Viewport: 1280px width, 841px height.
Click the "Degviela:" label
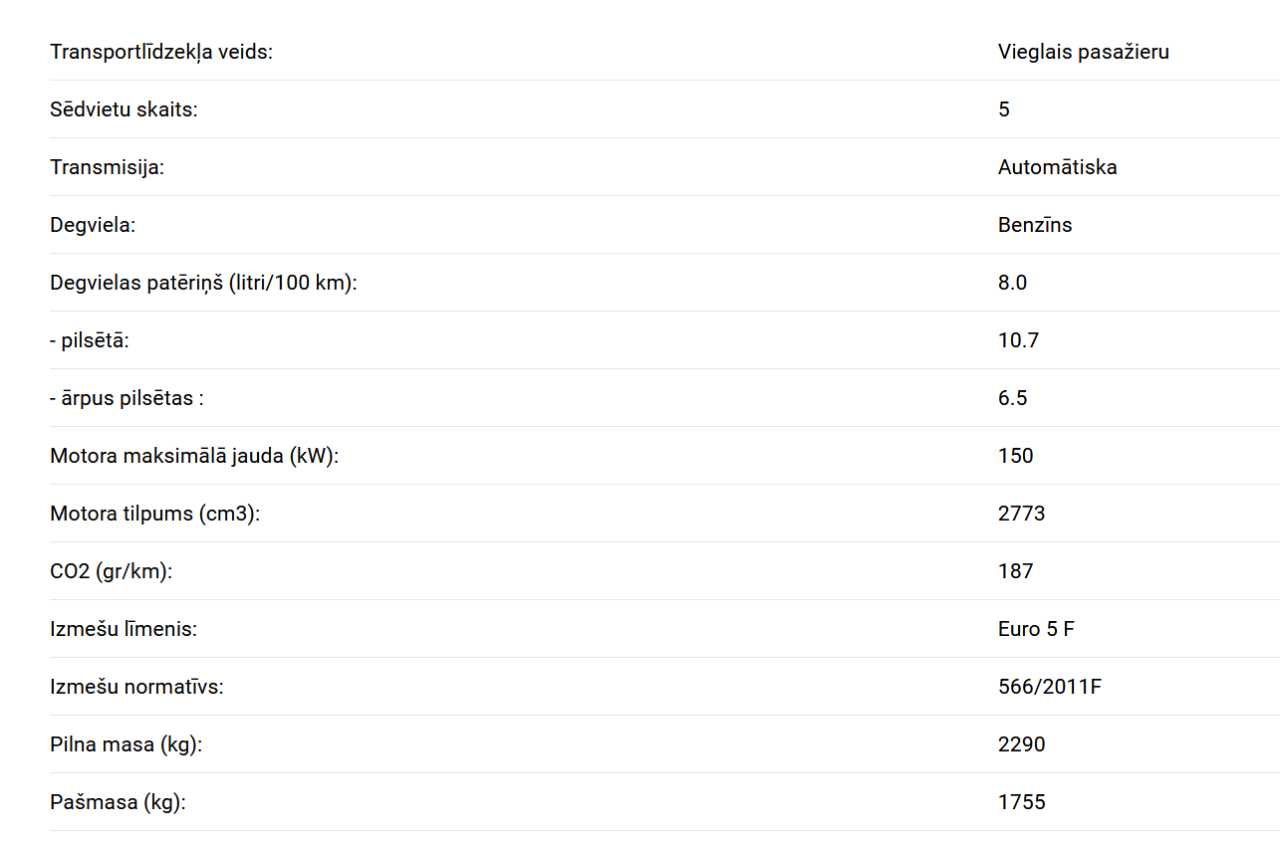point(92,226)
